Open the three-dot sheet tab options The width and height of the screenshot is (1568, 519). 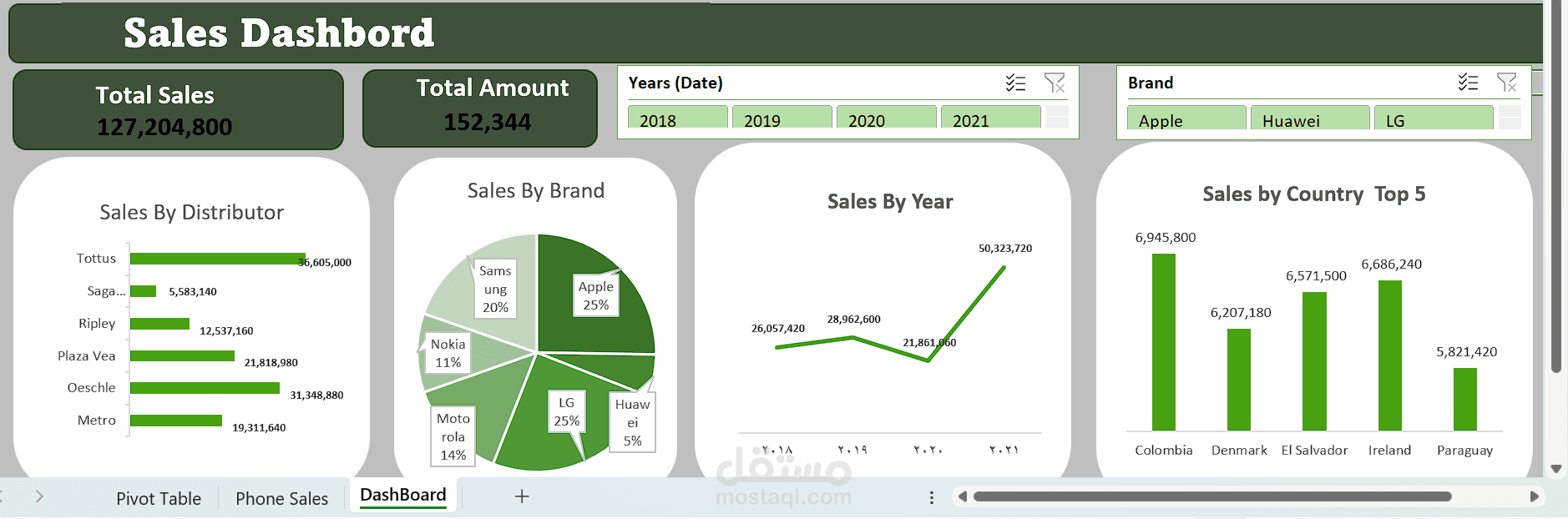click(x=932, y=497)
